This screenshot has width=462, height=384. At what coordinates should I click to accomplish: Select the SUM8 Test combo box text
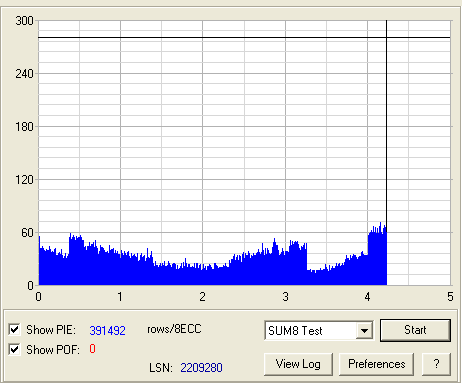(295, 331)
